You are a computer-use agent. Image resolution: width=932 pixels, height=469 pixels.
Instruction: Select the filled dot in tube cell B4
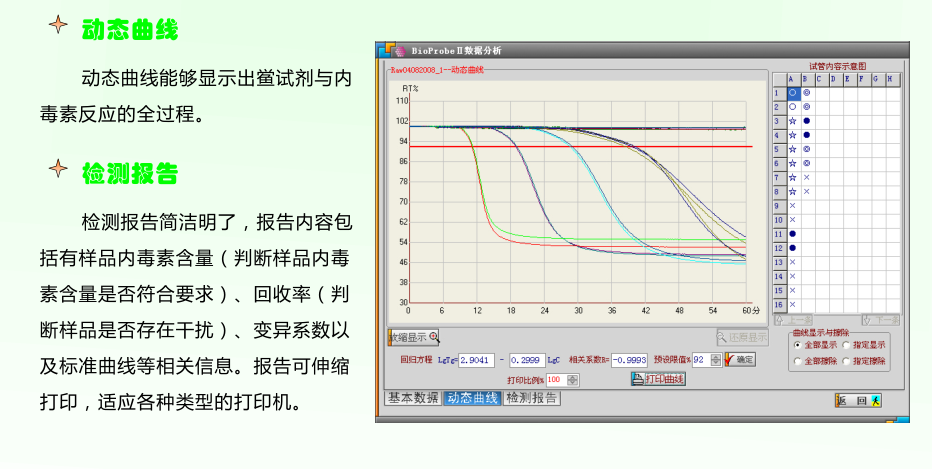coord(806,134)
